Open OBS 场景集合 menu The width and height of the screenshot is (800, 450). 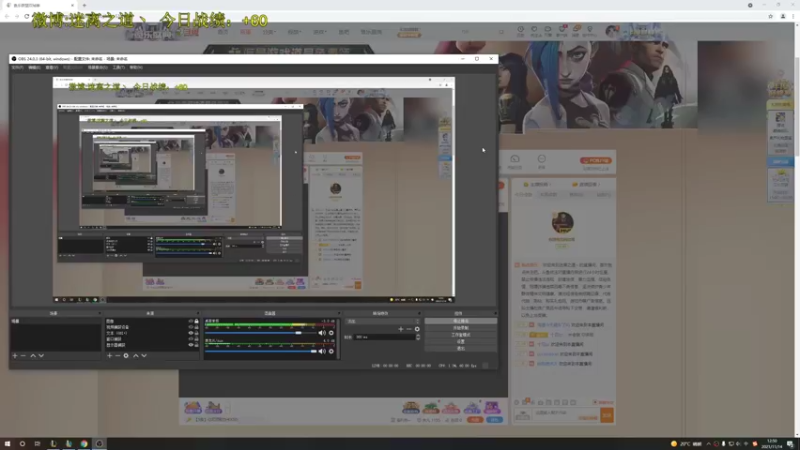pos(97,67)
